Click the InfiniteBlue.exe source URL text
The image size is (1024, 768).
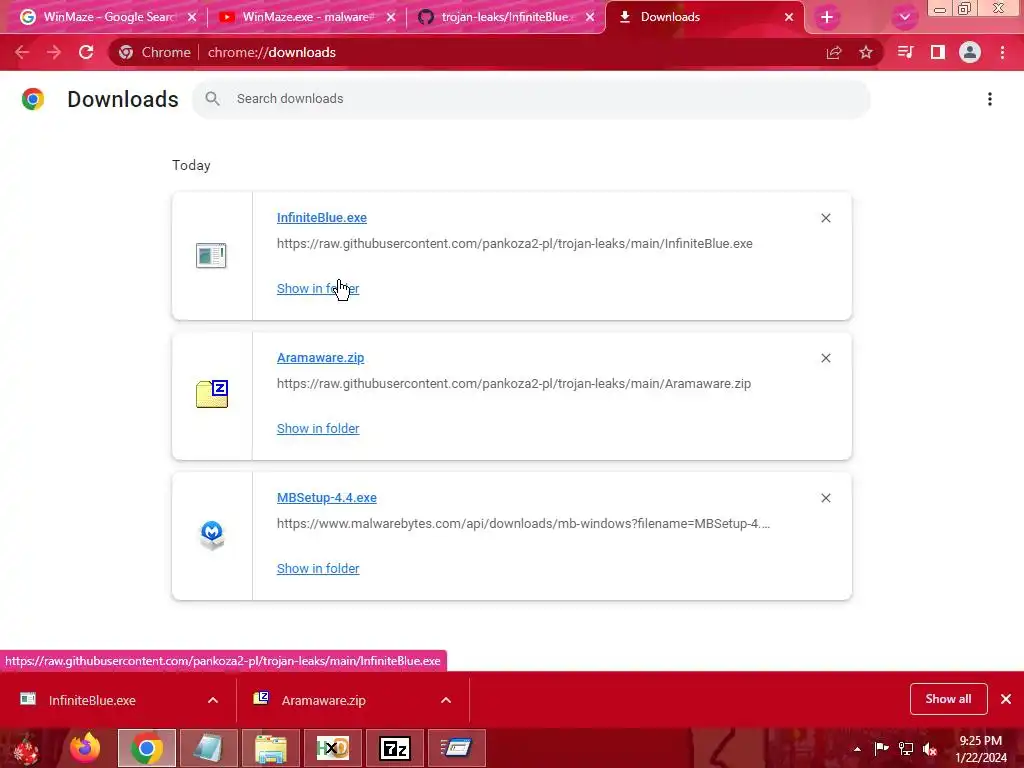click(x=515, y=244)
